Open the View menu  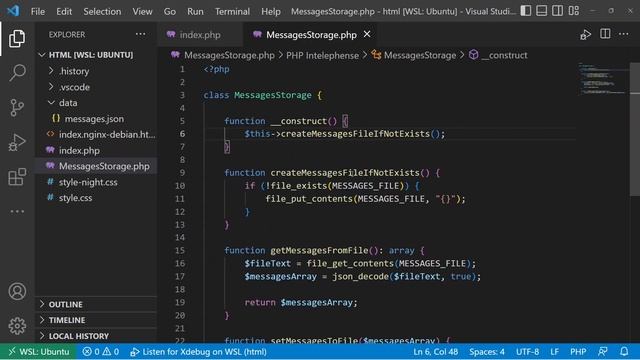142,11
